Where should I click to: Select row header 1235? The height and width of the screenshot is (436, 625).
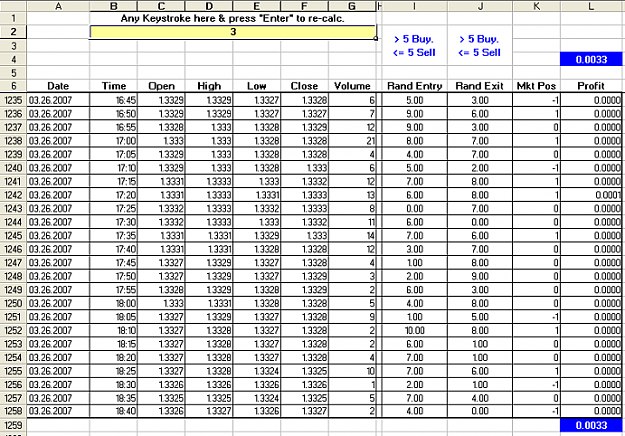13,100
